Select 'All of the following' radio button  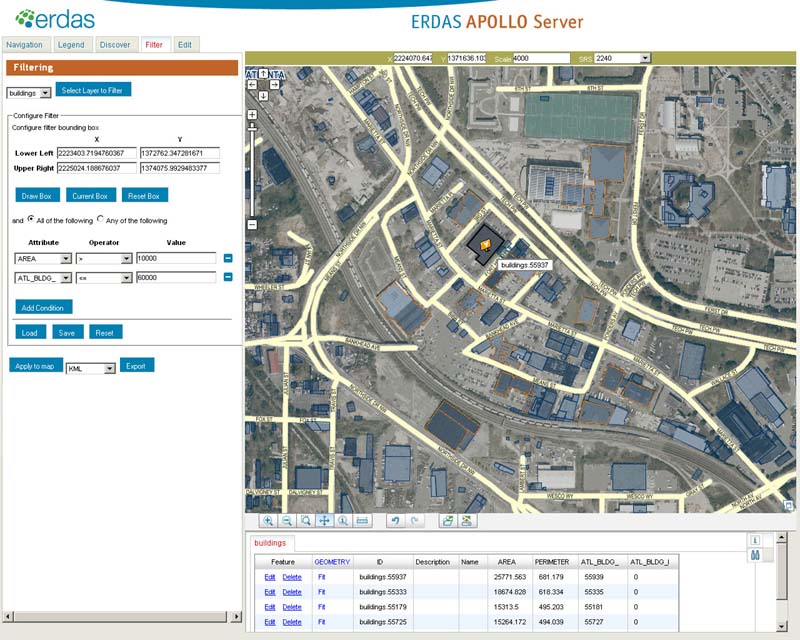point(30,220)
